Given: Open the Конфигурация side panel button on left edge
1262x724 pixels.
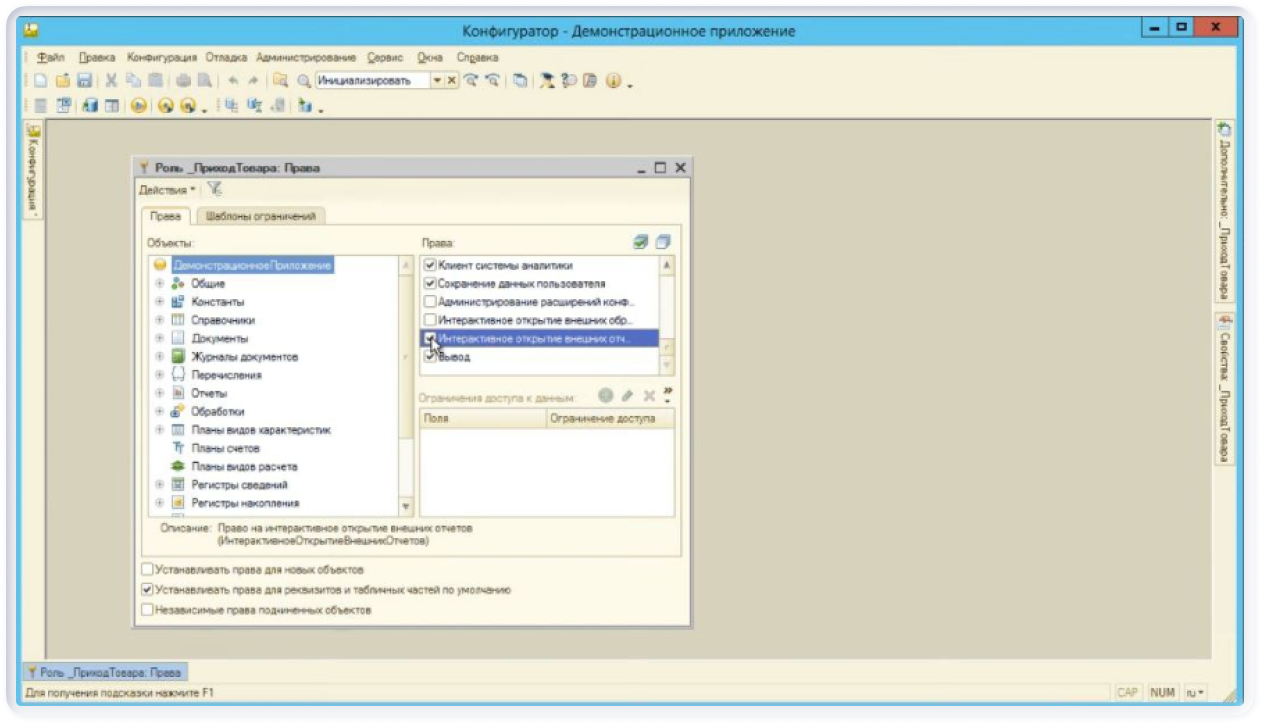Looking at the screenshot, I should tap(33, 168).
